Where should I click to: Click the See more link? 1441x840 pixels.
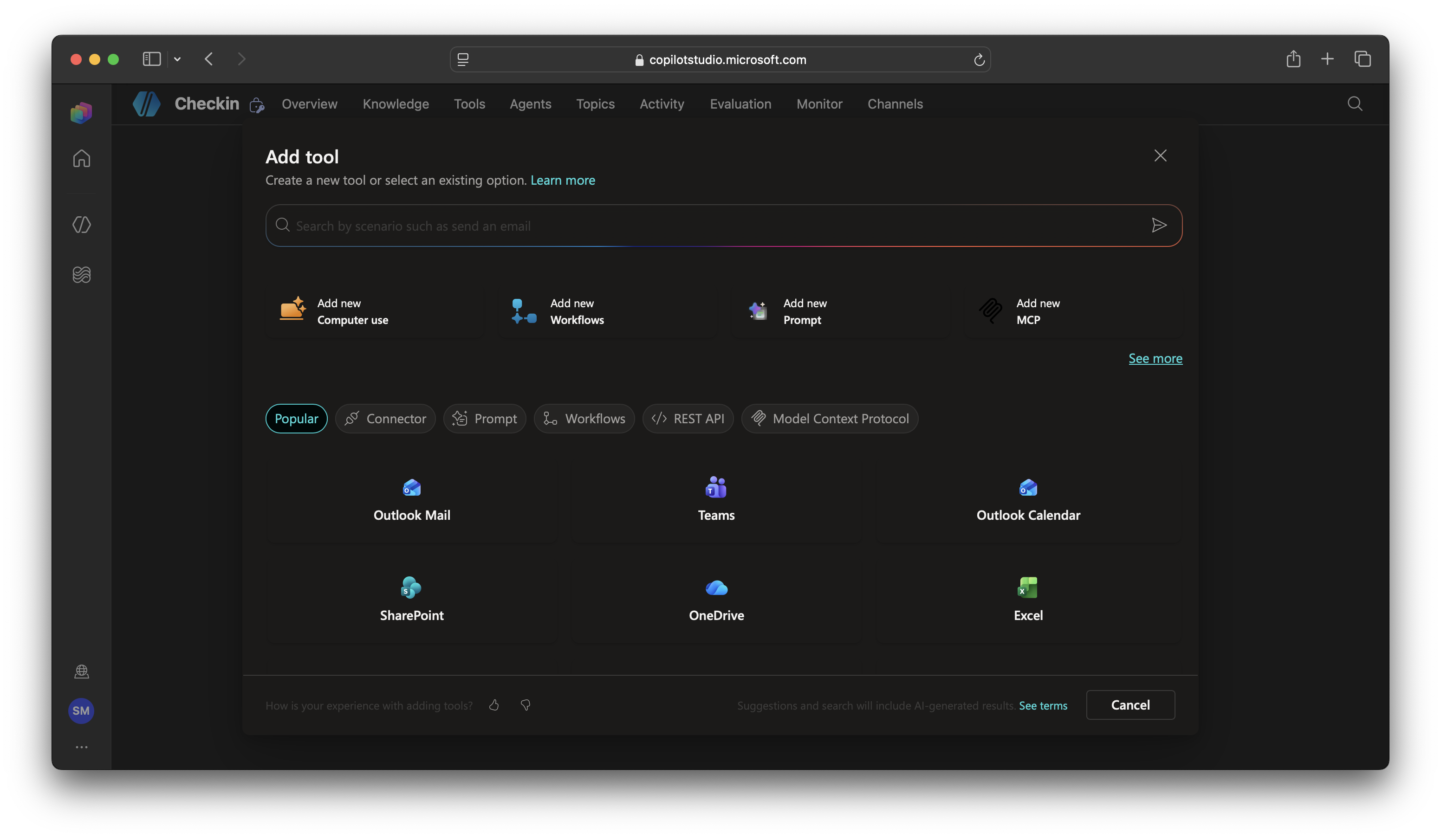click(x=1155, y=359)
